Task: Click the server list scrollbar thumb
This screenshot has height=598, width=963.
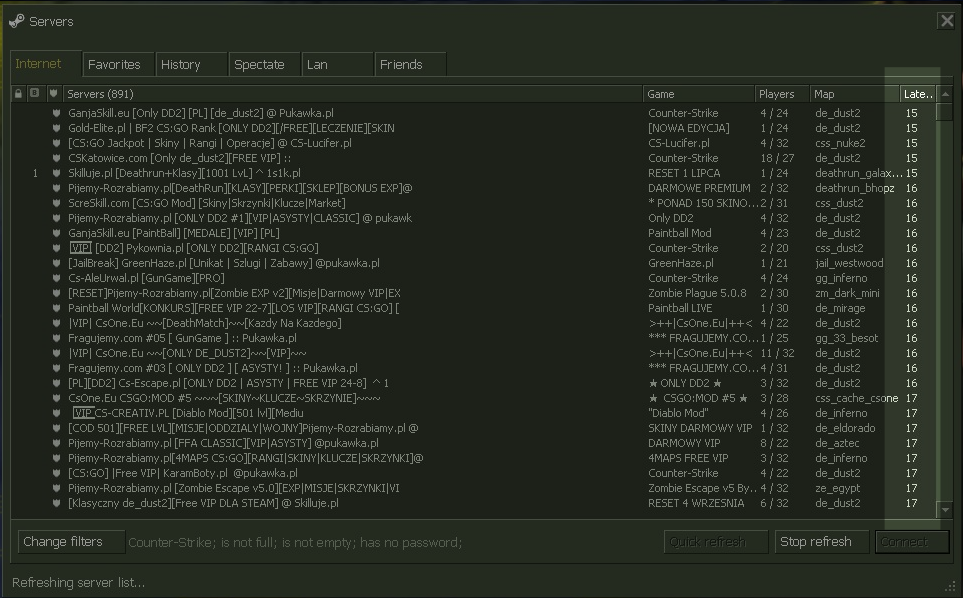Action: point(945,112)
